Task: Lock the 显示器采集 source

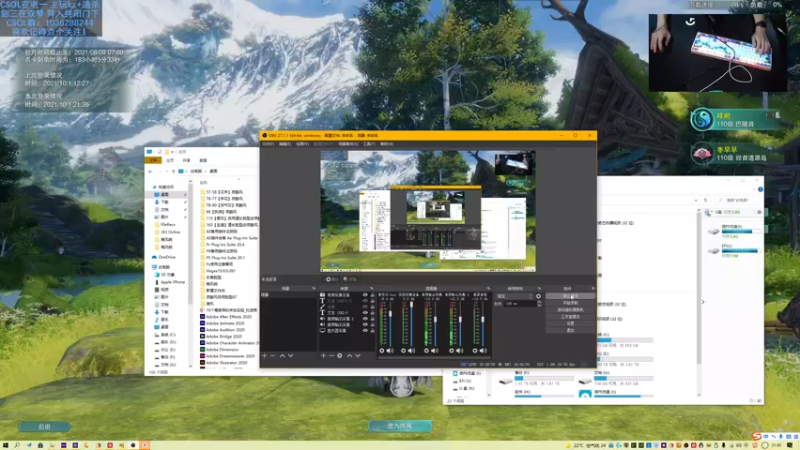Action: point(372,331)
